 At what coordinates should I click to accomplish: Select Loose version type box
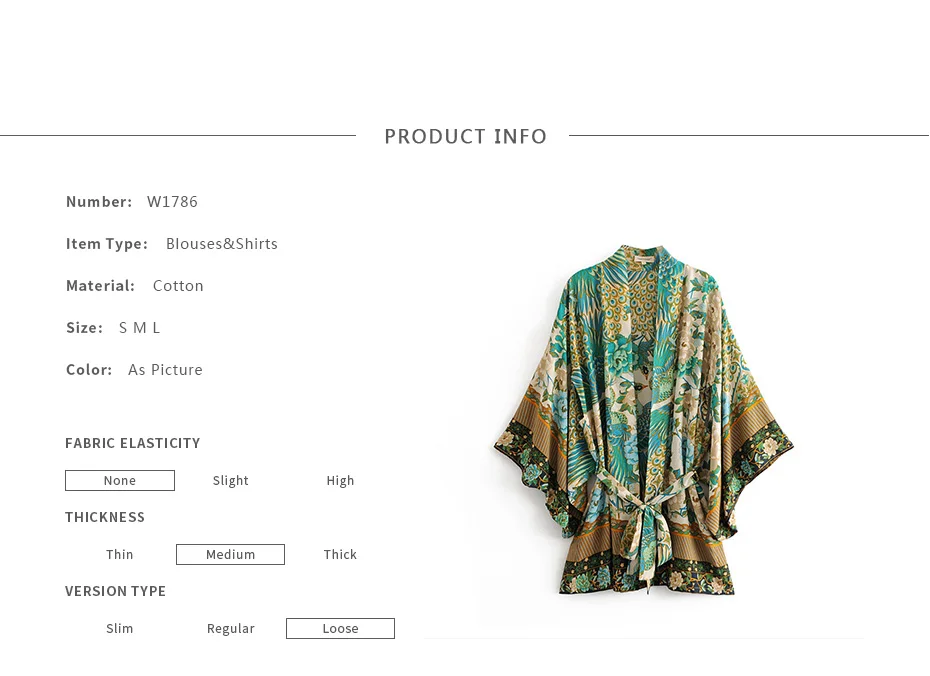pyautogui.click(x=340, y=629)
